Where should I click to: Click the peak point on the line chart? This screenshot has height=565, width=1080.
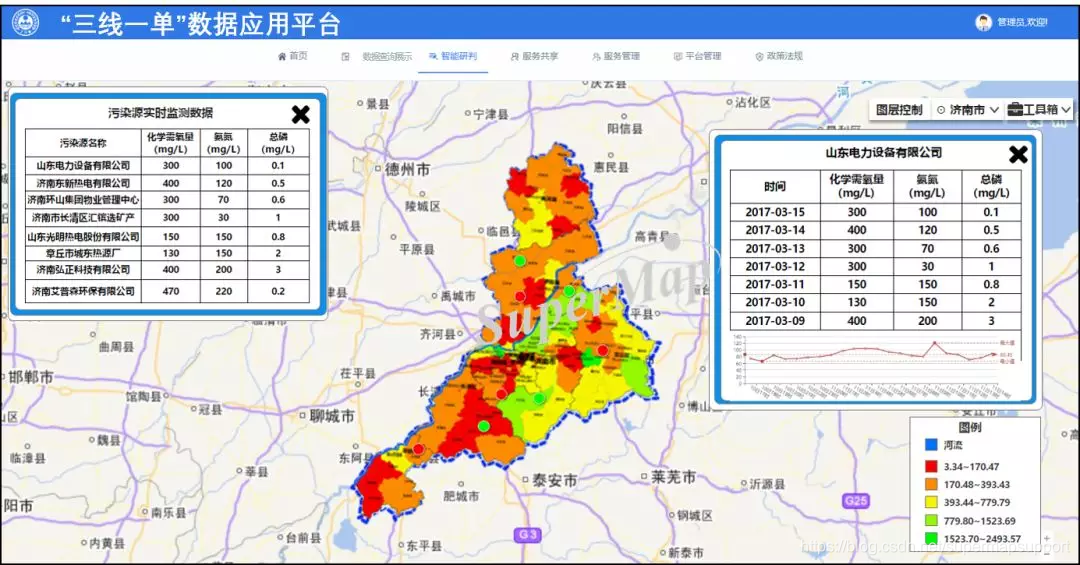click(x=935, y=342)
